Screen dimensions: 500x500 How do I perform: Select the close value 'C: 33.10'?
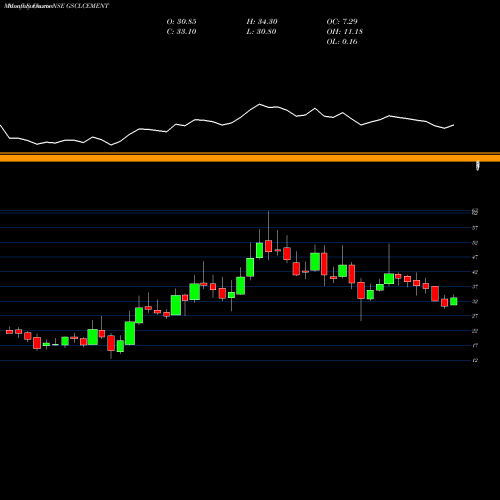(x=181, y=31)
